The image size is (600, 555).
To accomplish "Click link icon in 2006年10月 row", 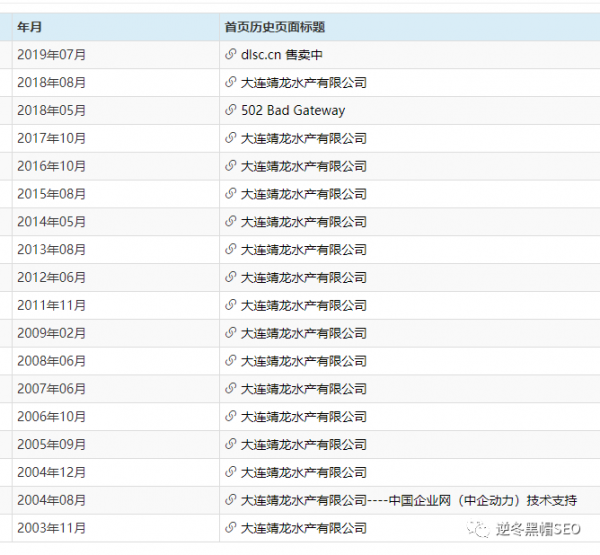I will pyautogui.click(x=230, y=416).
